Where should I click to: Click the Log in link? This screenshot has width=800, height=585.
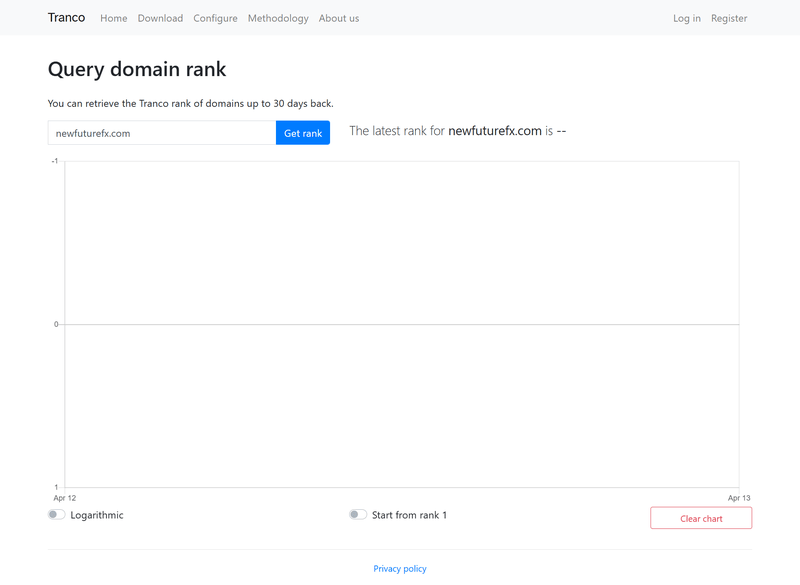click(x=687, y=18)
